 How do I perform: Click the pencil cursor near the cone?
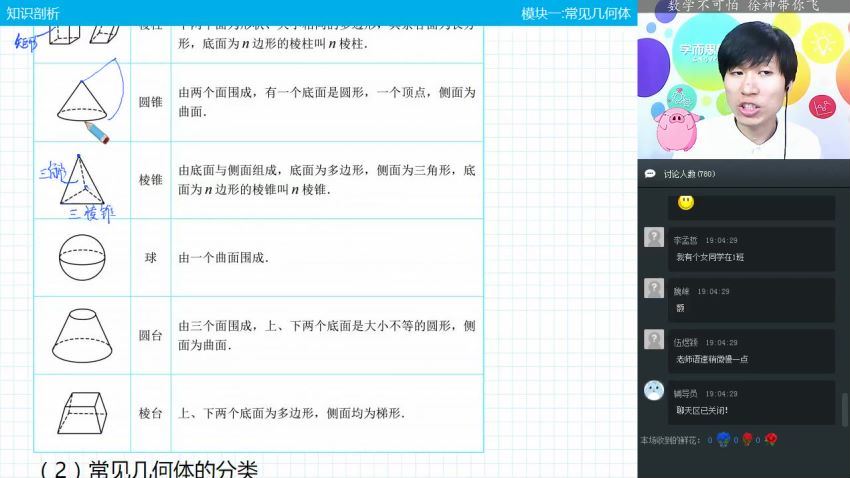click(x=98, y=133)
